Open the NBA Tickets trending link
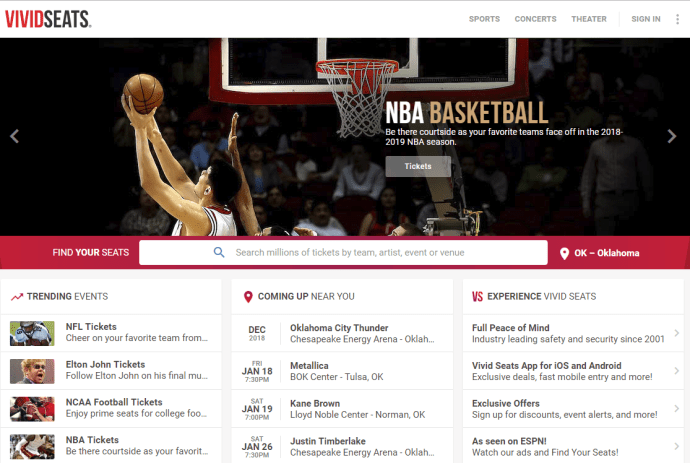The width and height of the screenshot is (690, 463). coord(92,440)
